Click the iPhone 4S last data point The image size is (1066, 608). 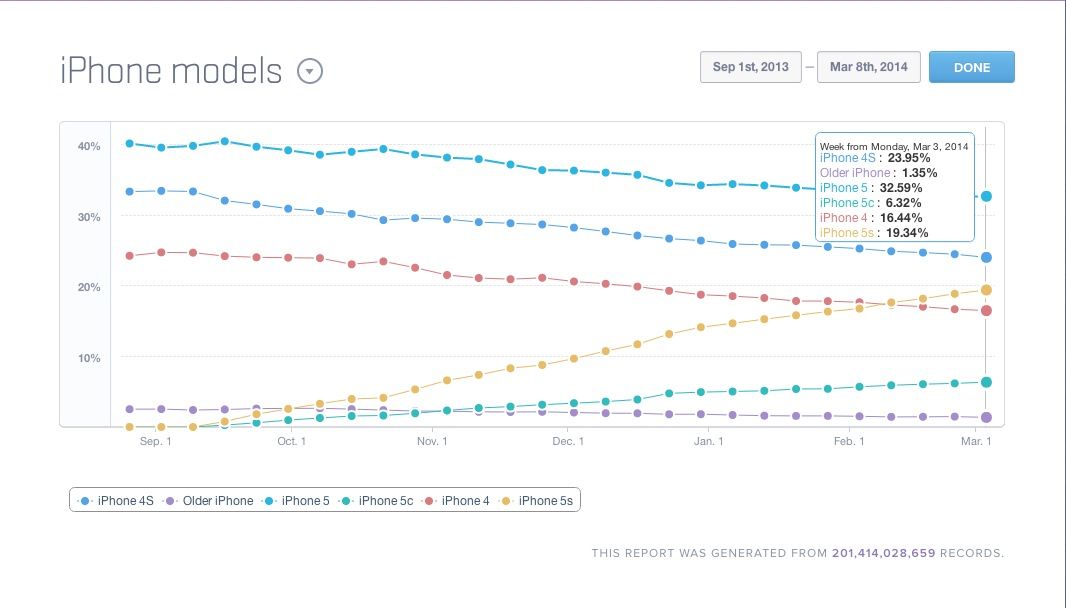[x=986, y=257]
